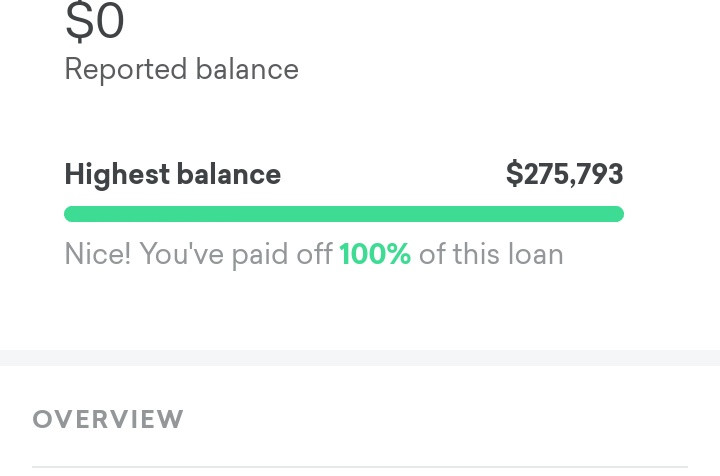The height and width of the screenshot is (476, 720).
Task: Select the Reported balance label
Action: click(181, 69)
